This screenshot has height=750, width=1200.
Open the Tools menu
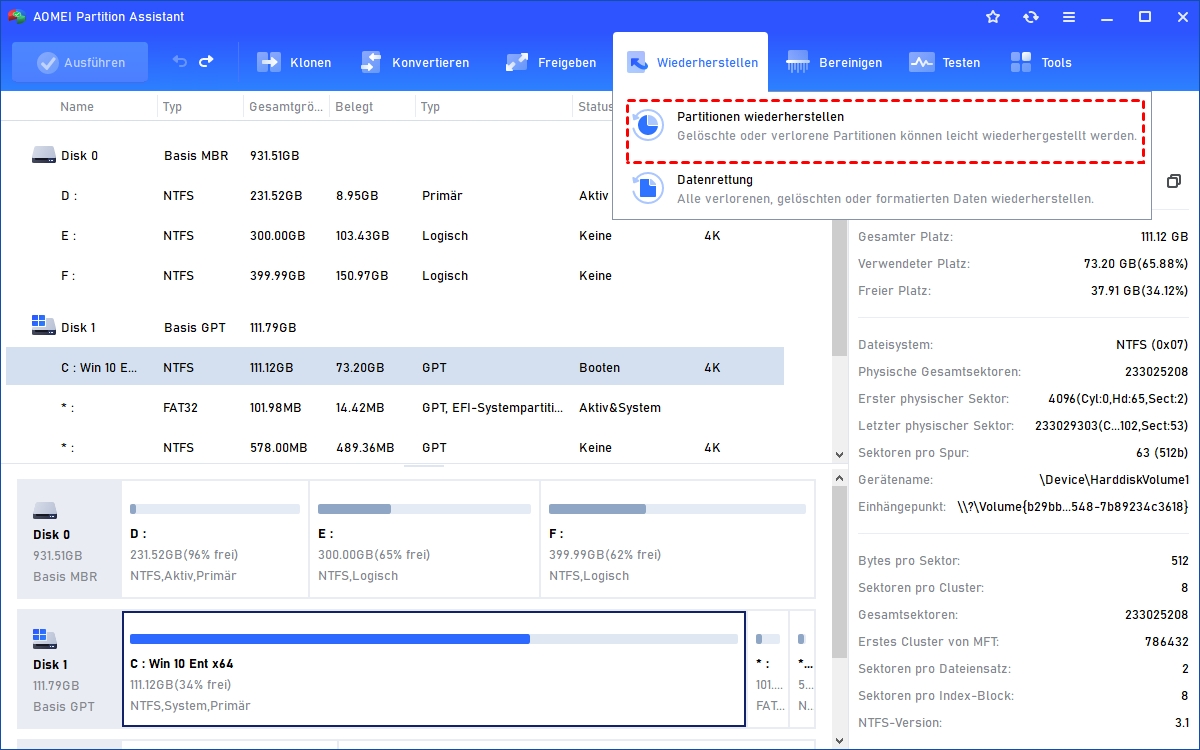(x=1041, y=62)
